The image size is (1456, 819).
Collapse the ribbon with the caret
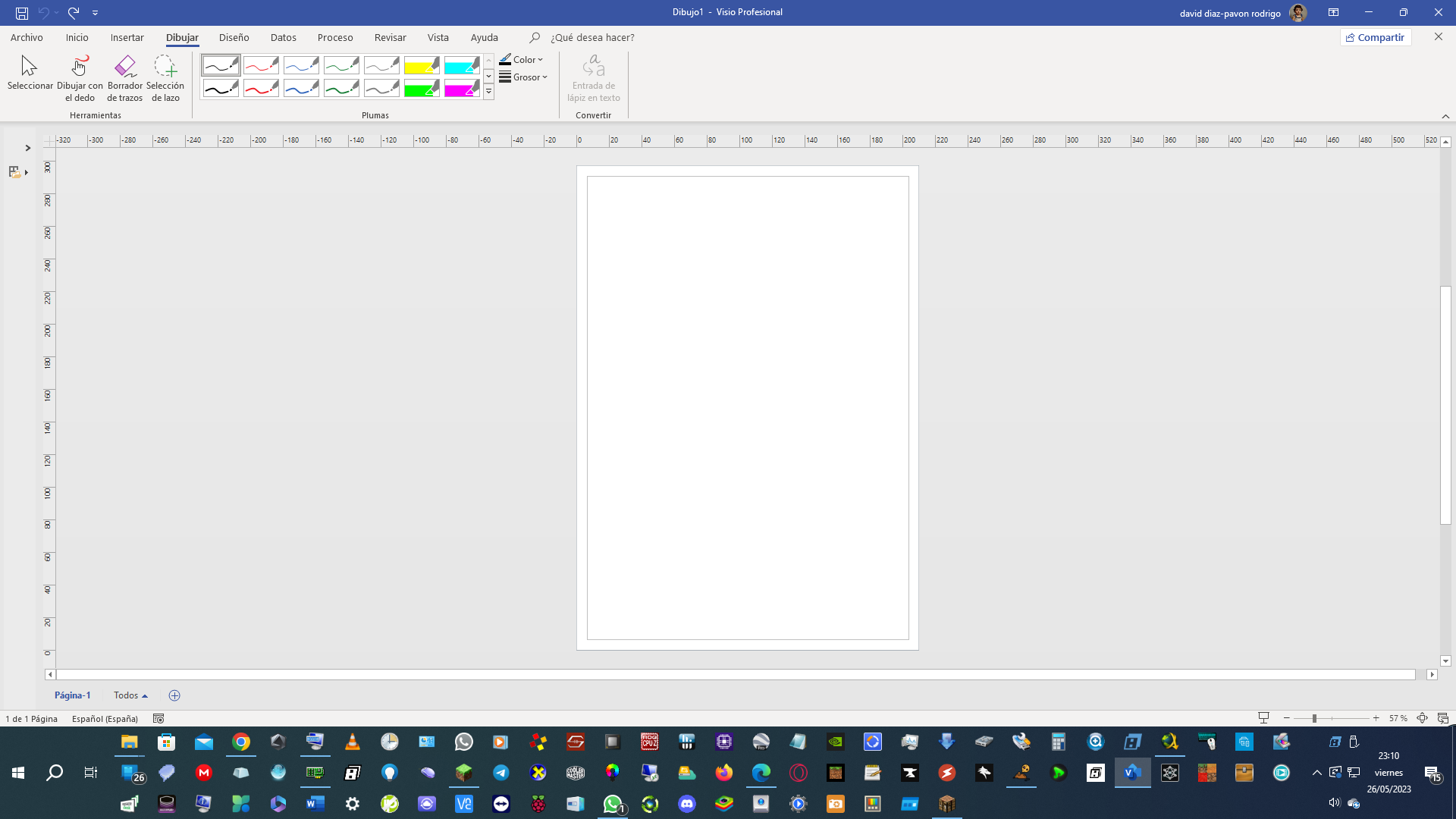click(1445, 116)
